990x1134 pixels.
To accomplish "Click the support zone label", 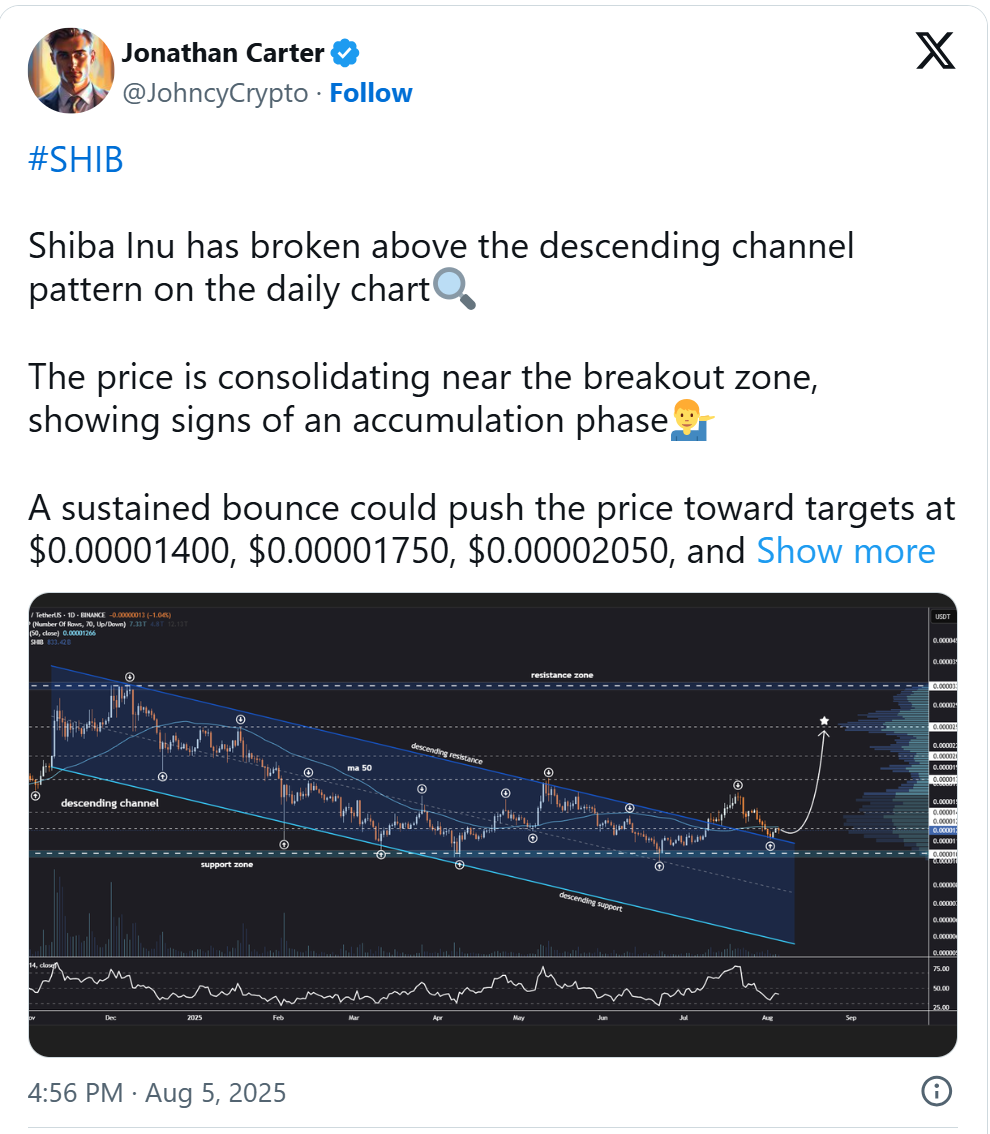I will [x=225, y=864].
